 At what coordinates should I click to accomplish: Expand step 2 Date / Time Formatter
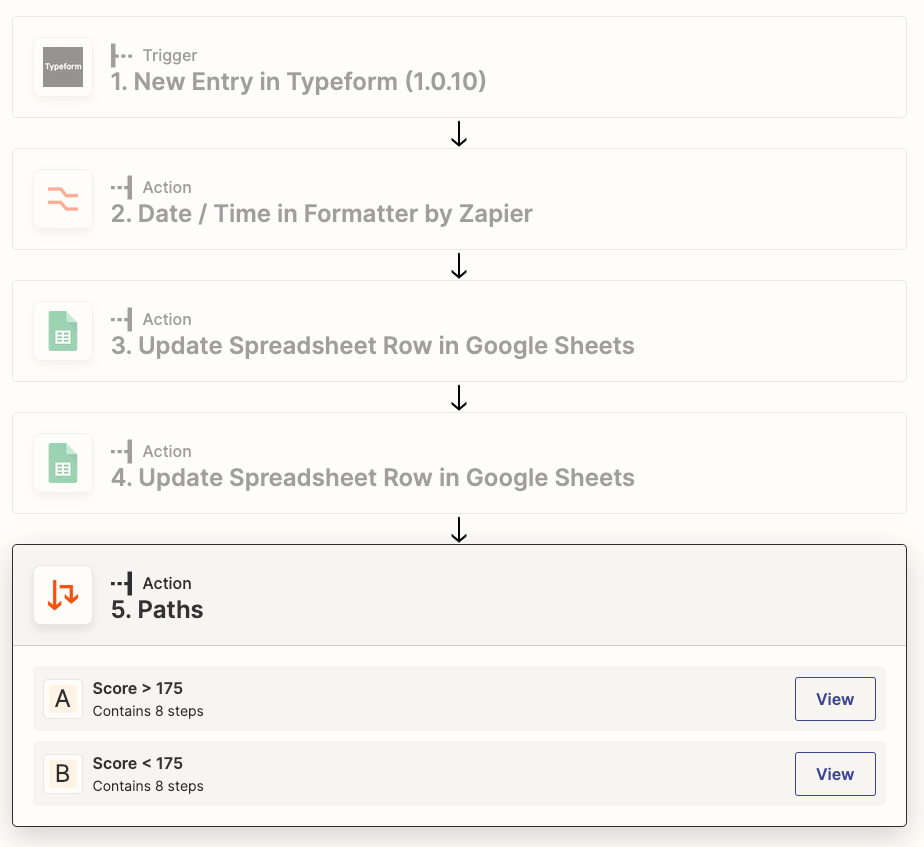(x=460, y=199)
